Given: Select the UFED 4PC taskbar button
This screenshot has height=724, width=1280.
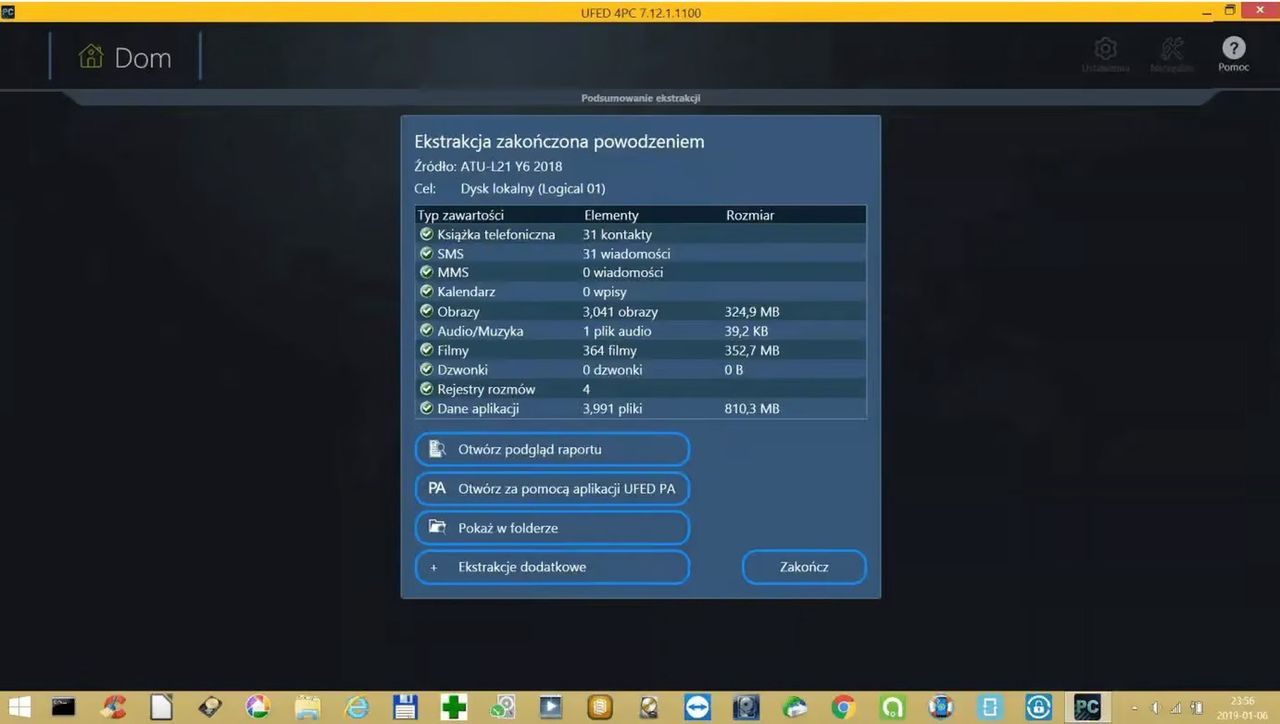Looking at the screenshot, I should point(1087,707).
